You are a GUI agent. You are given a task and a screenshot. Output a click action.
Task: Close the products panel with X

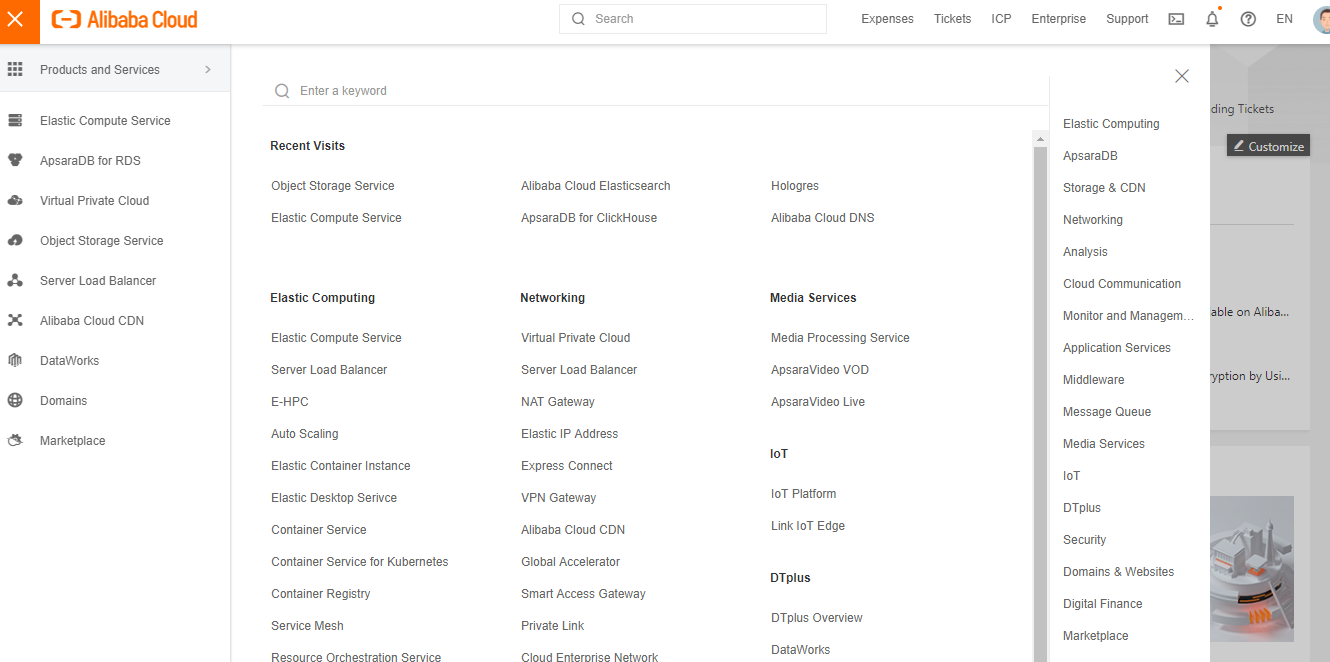1182,76
